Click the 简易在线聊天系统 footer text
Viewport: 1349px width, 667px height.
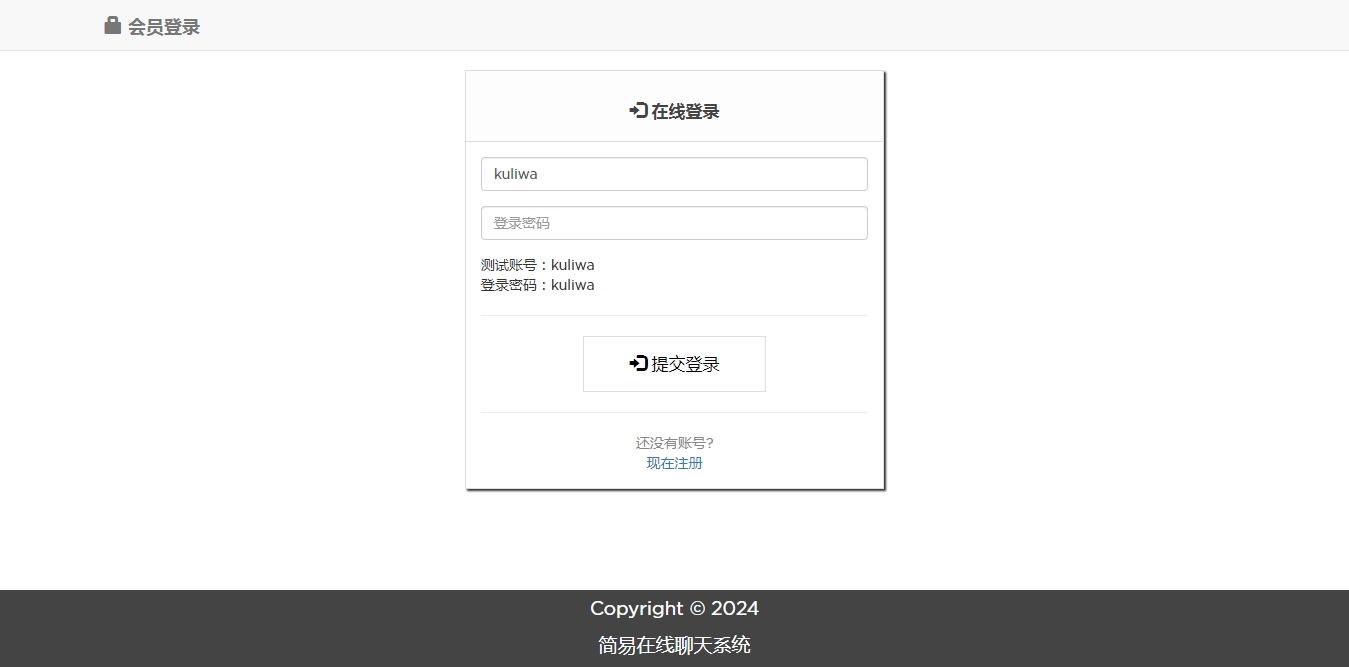click(x=674, y=646)
